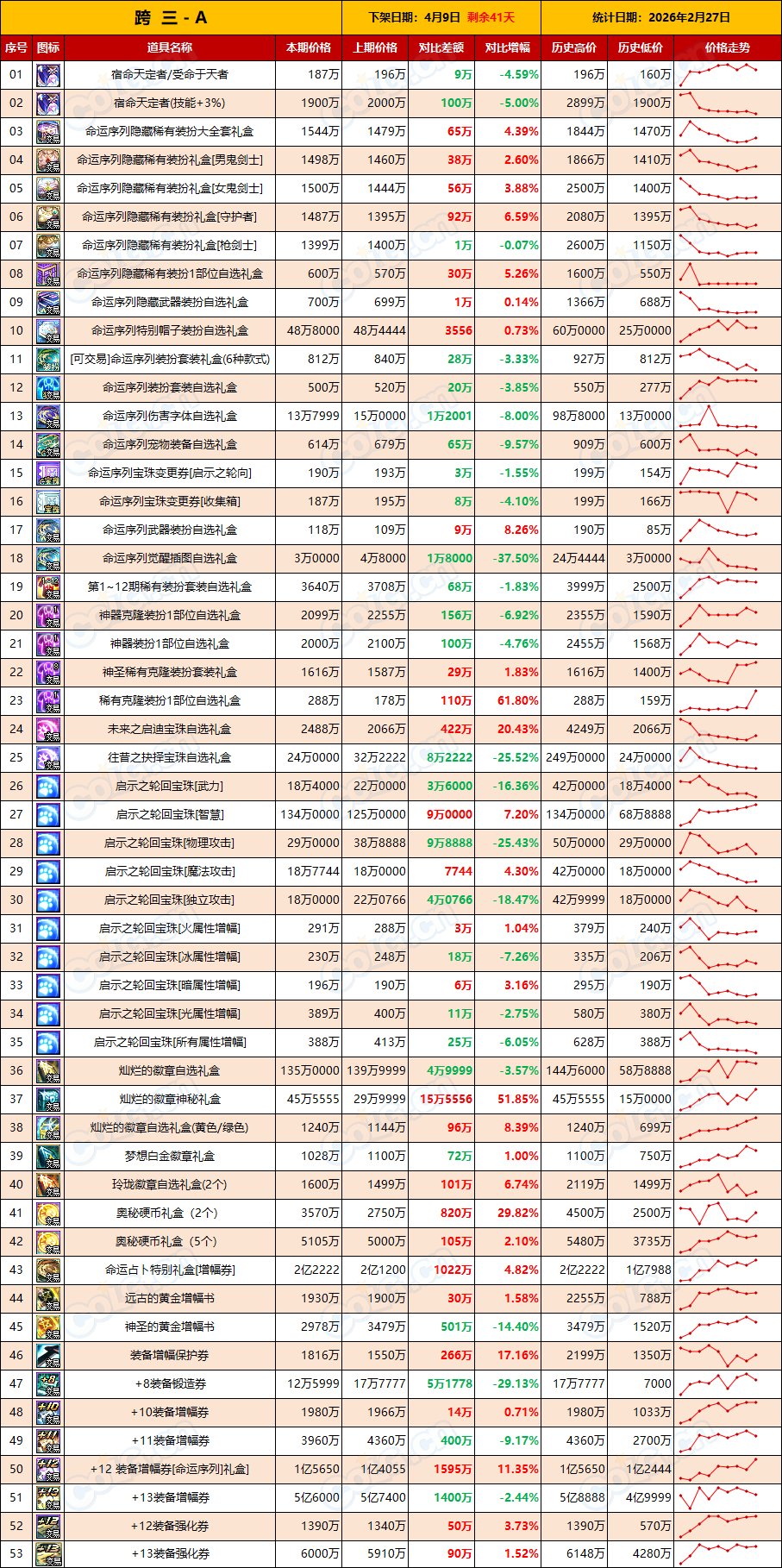Click the current price 2亿2222
The width and height of the screenshot is (782, 1568).
316,1270
